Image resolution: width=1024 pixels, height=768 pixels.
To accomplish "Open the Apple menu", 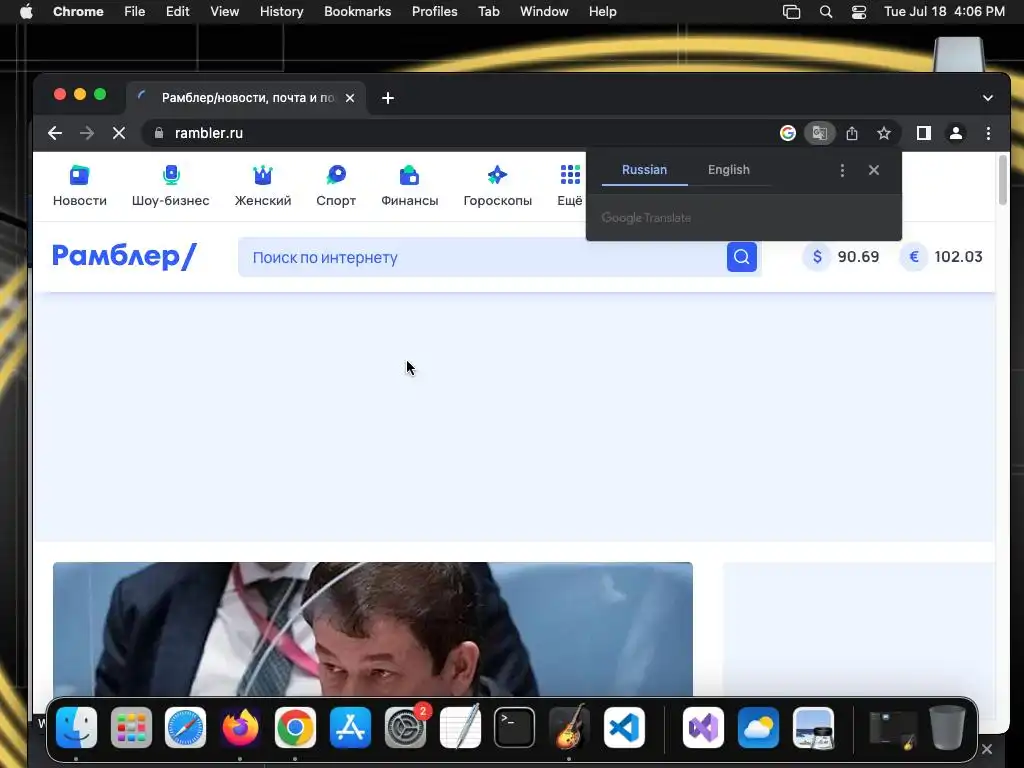I will (x=26, y=12).
